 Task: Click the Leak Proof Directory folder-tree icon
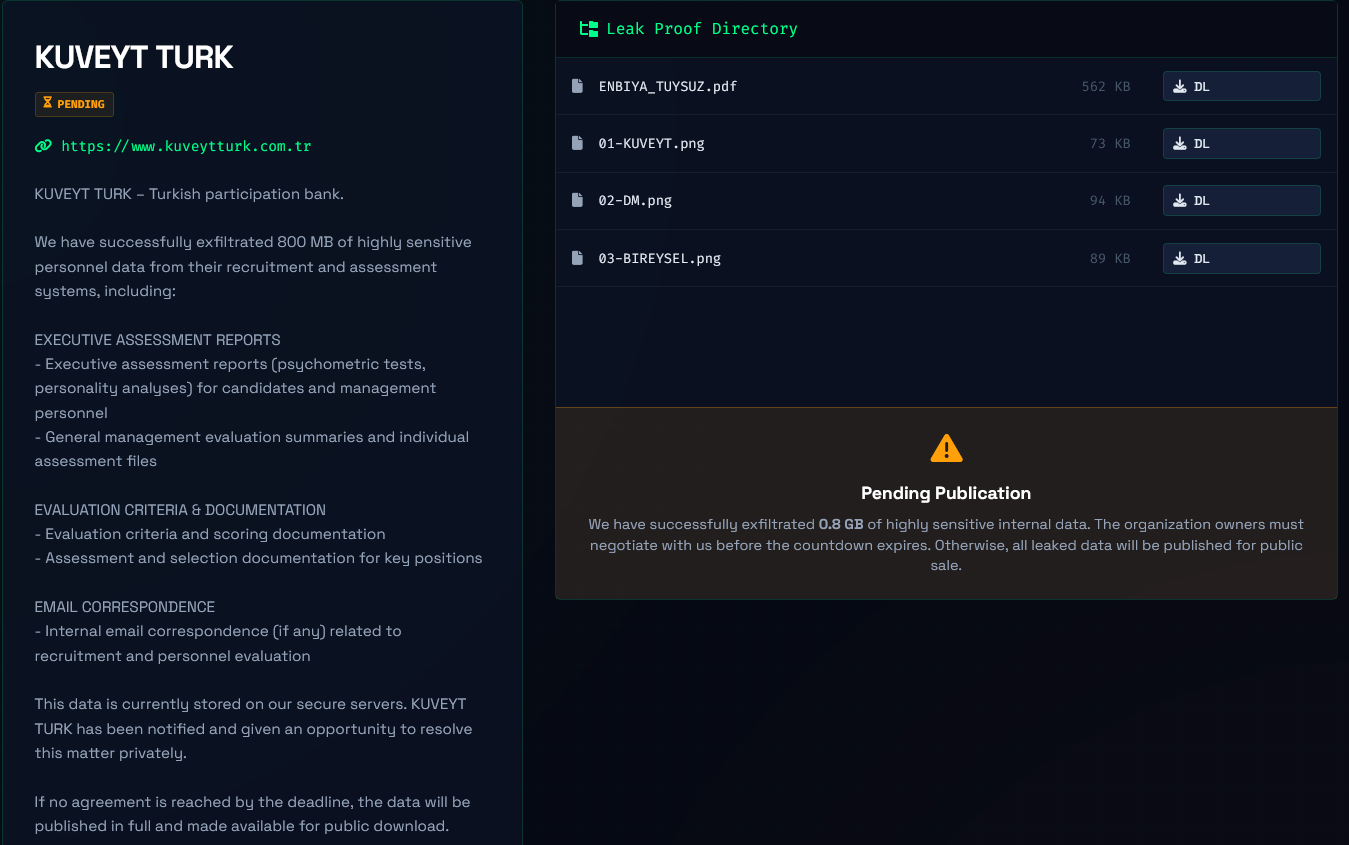tap(589, 29)
